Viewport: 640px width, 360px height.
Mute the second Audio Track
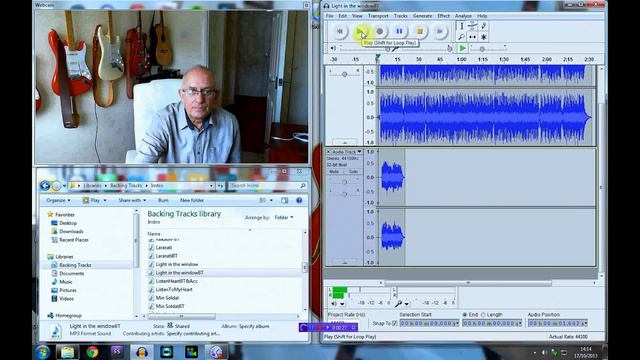pos(334,171)
